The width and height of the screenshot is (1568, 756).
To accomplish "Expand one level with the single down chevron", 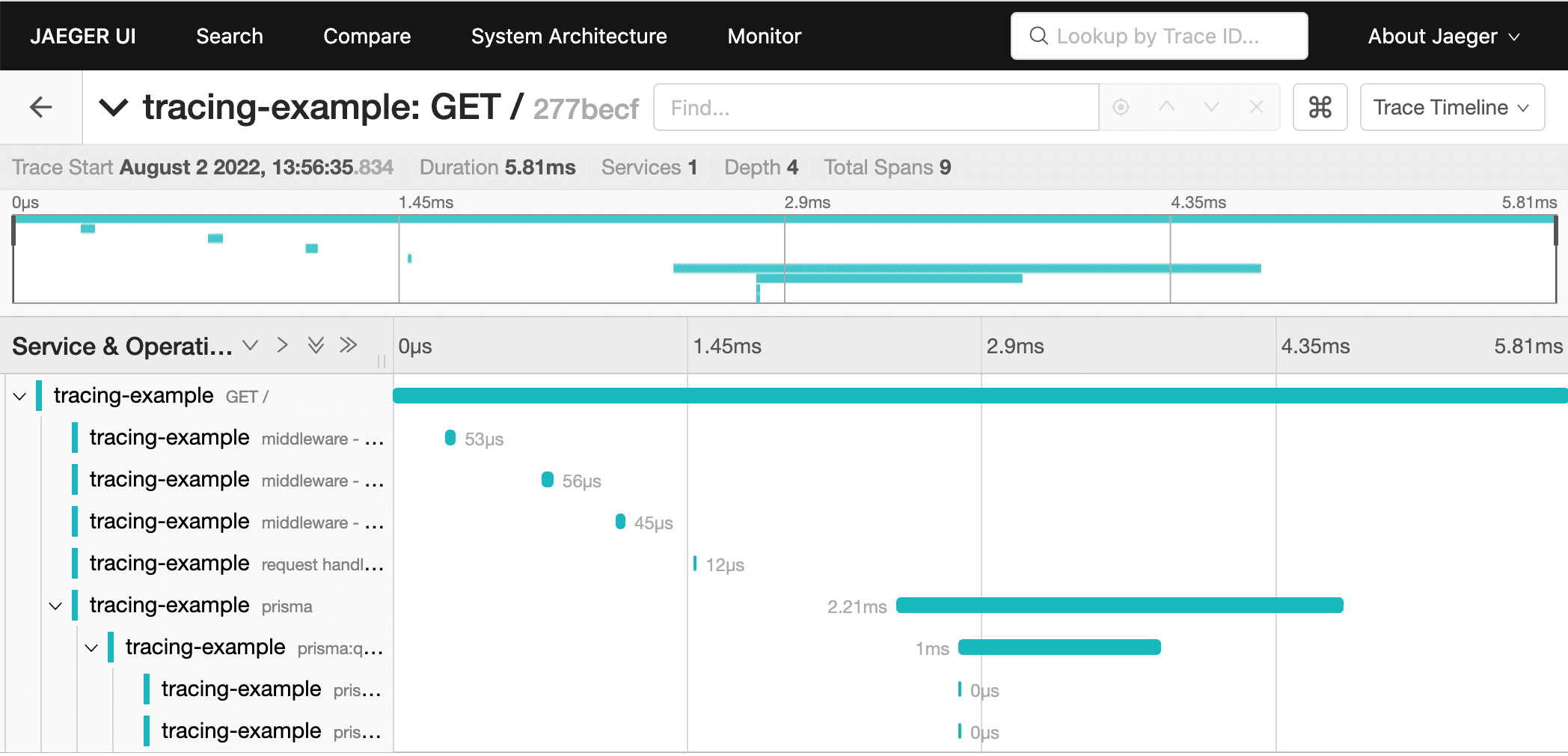I will coord(251,345).
